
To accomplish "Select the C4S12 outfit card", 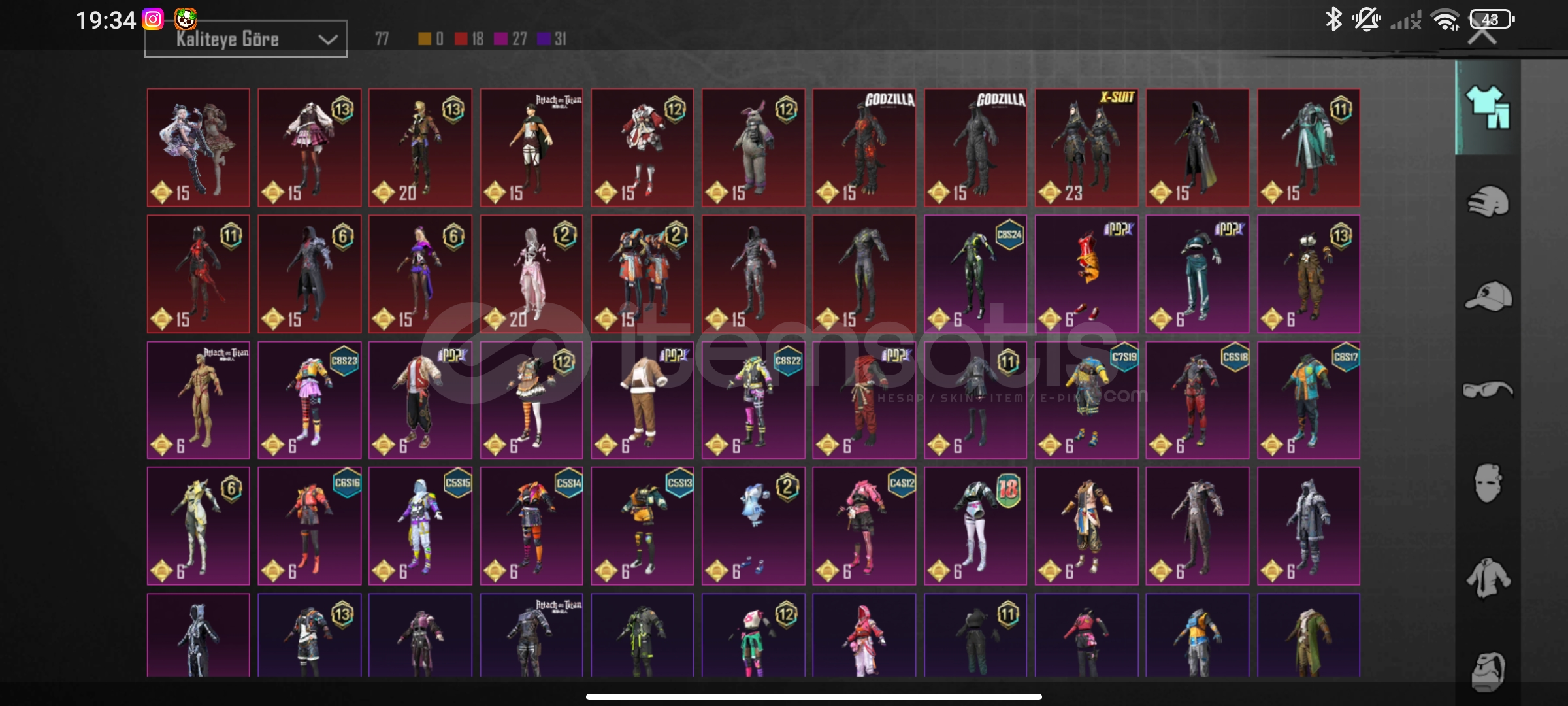I will pos(864,526).
